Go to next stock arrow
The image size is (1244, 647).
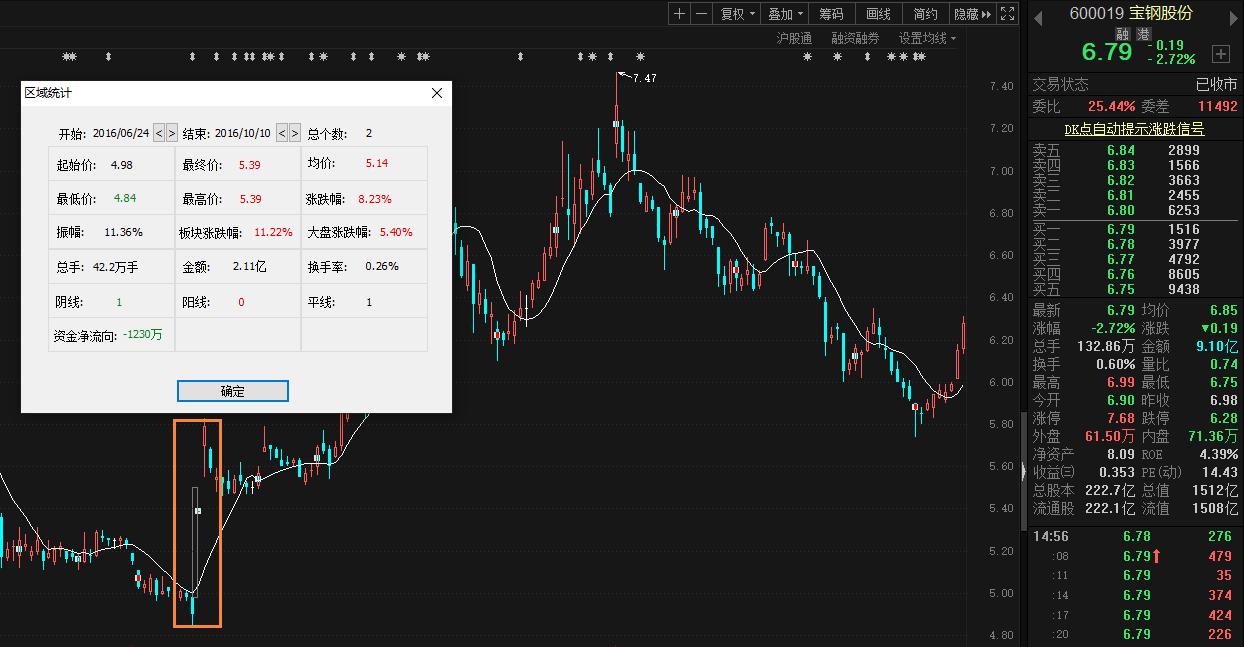point(1232,17)
